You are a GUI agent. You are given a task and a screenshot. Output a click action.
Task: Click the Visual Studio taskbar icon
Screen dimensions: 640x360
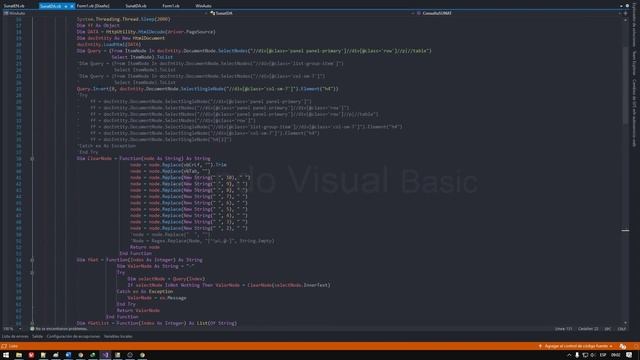coord(105,355)
